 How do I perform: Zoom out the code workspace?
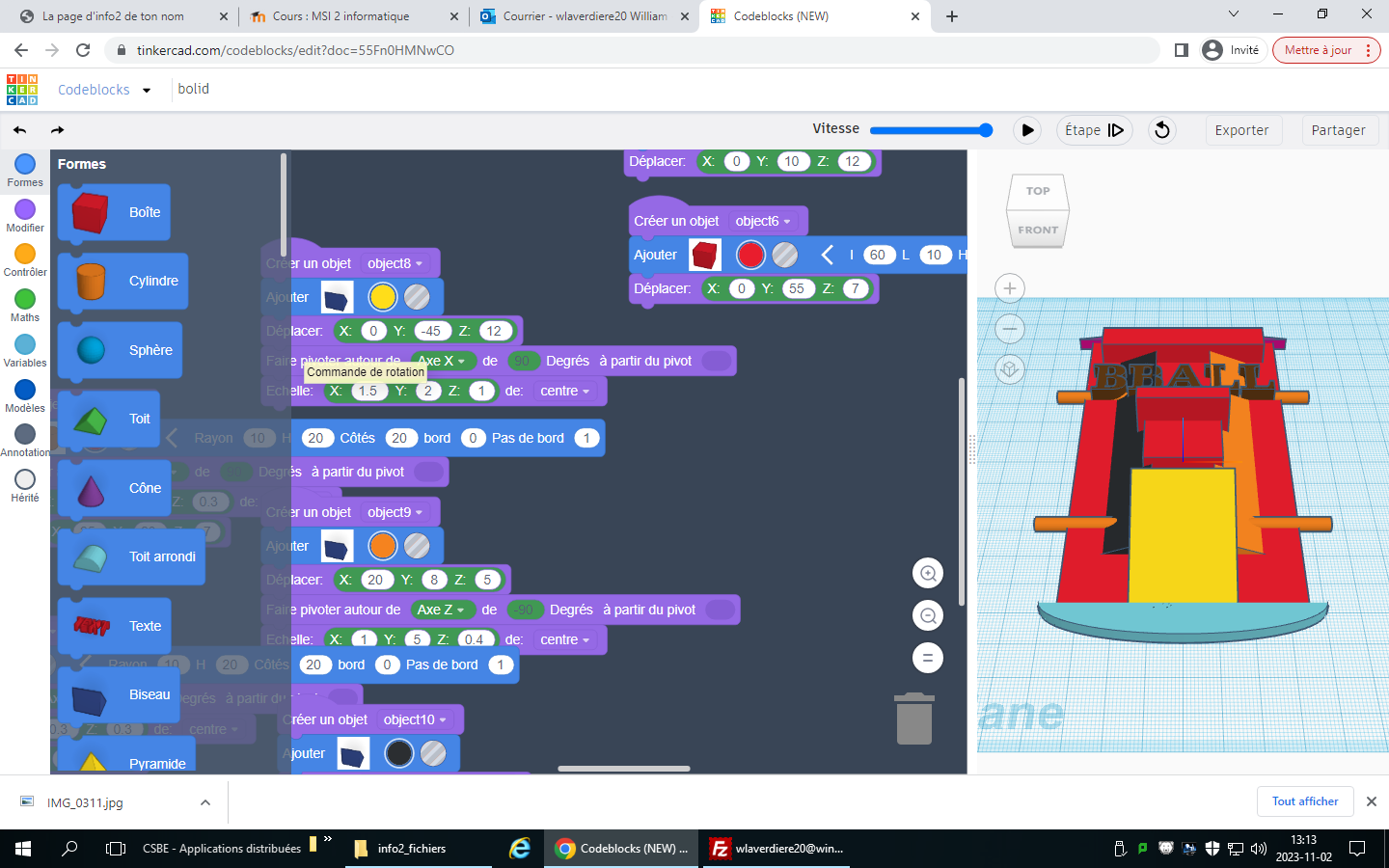pyautogui.click(x=928, y=616)
